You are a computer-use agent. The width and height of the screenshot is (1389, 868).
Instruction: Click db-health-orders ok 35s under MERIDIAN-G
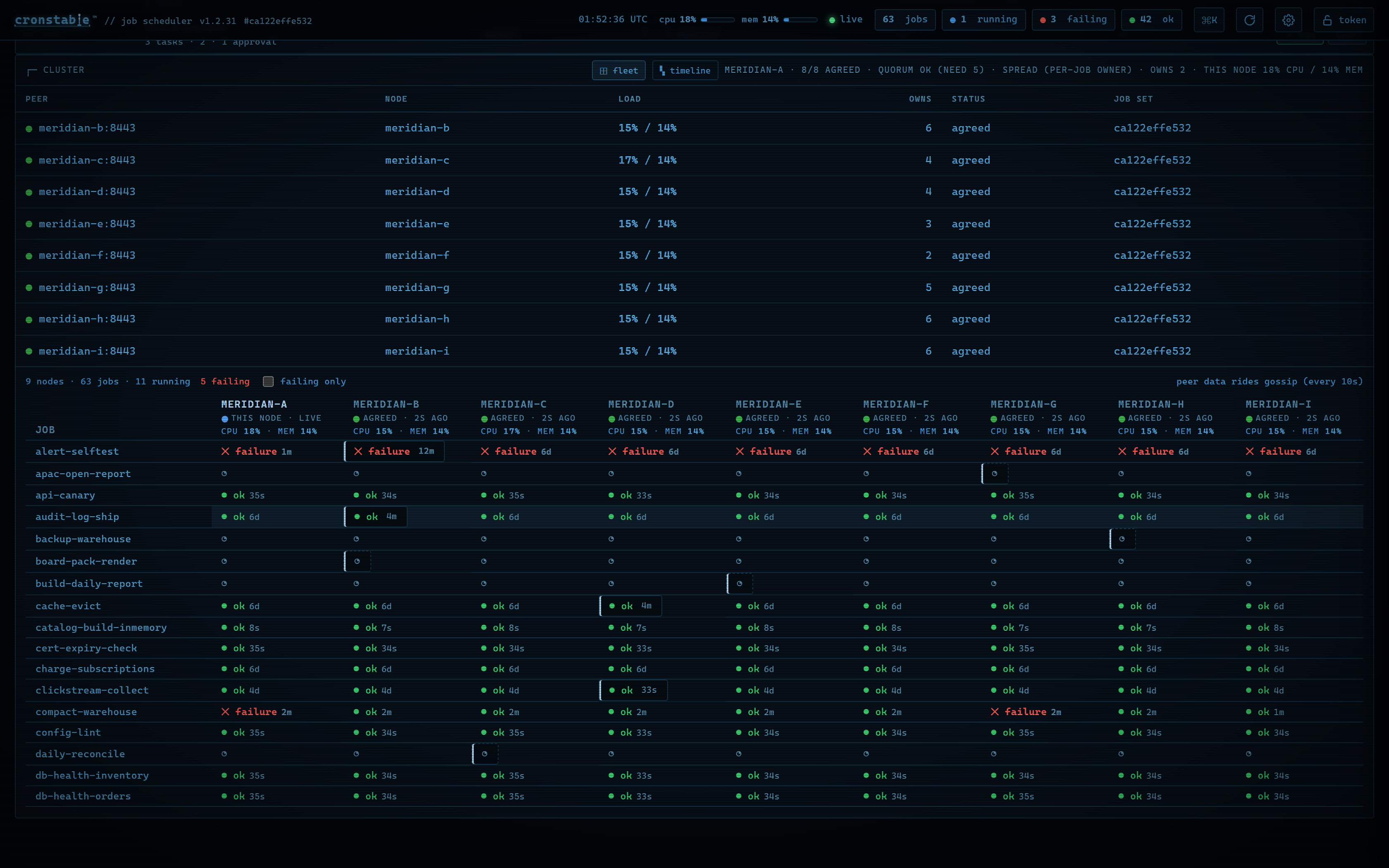1013,797
